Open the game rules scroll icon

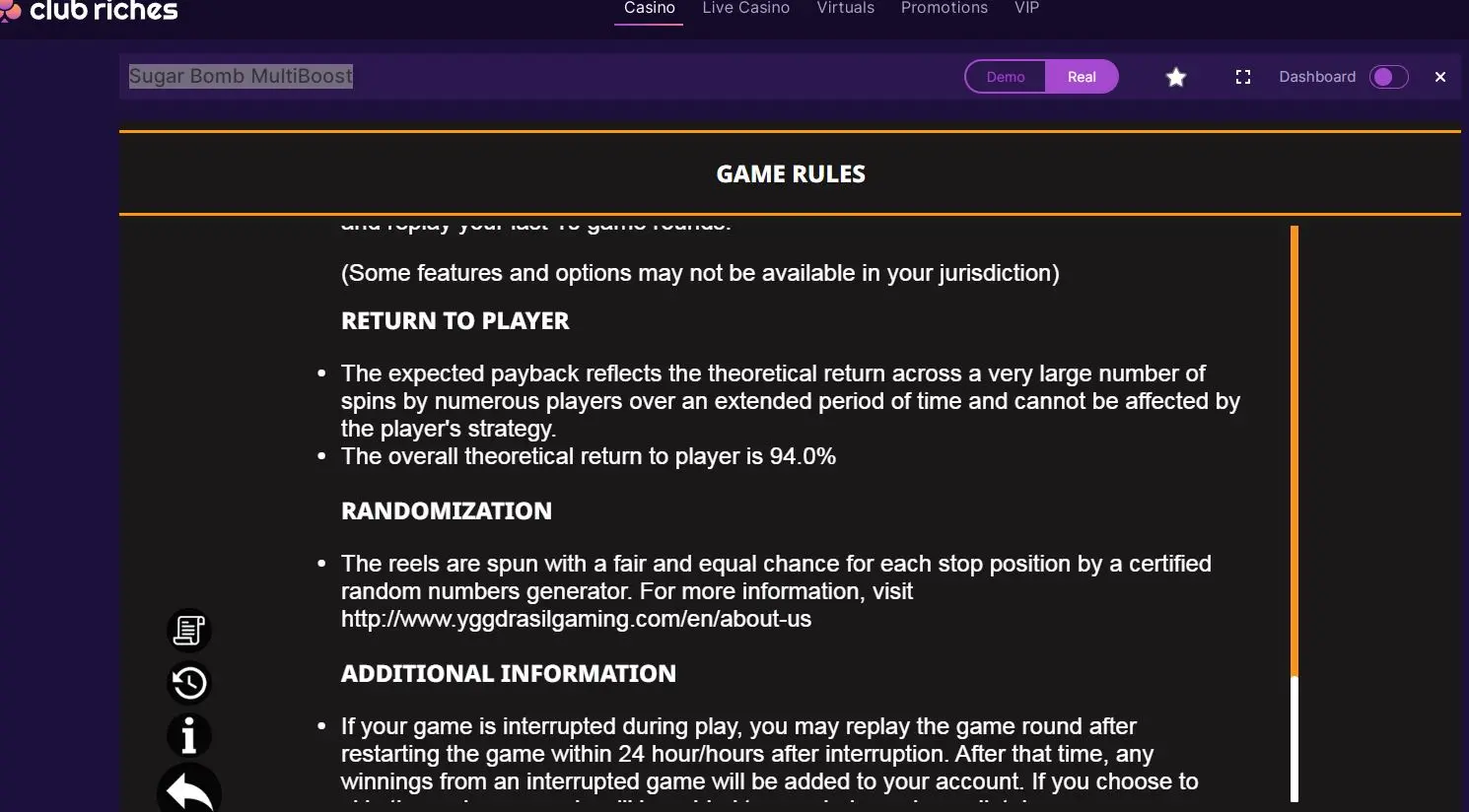(188, 630)
